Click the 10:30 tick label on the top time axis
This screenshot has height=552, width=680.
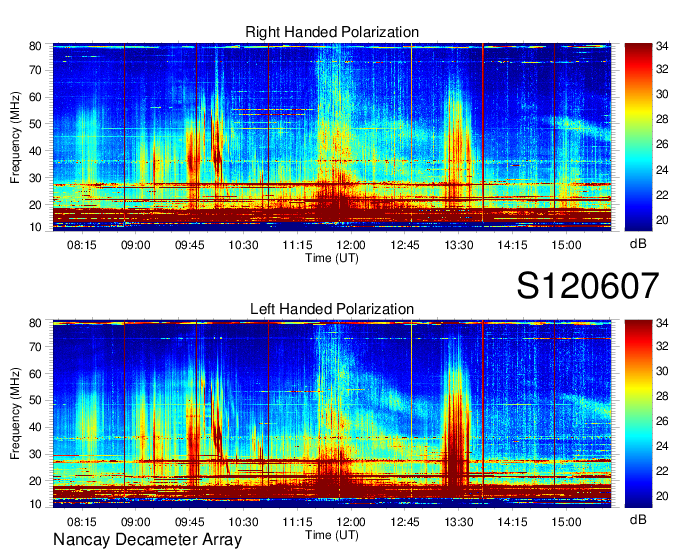click(243, 245)
